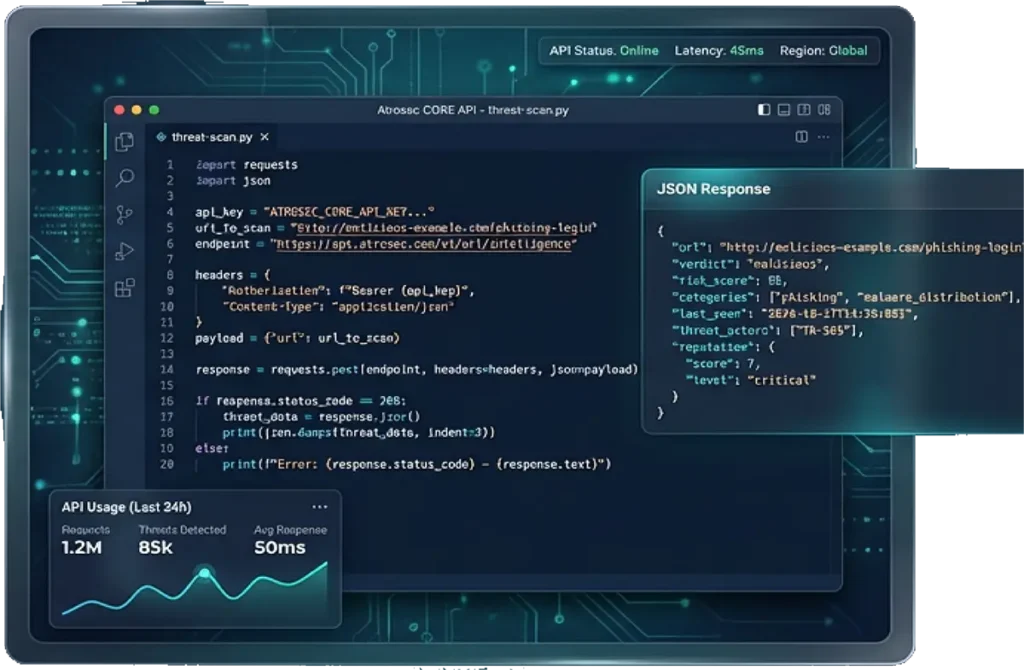Screen dimensions: 1024x670
Task: Toggle the primary sidebar layout icon
Action: 765,110
